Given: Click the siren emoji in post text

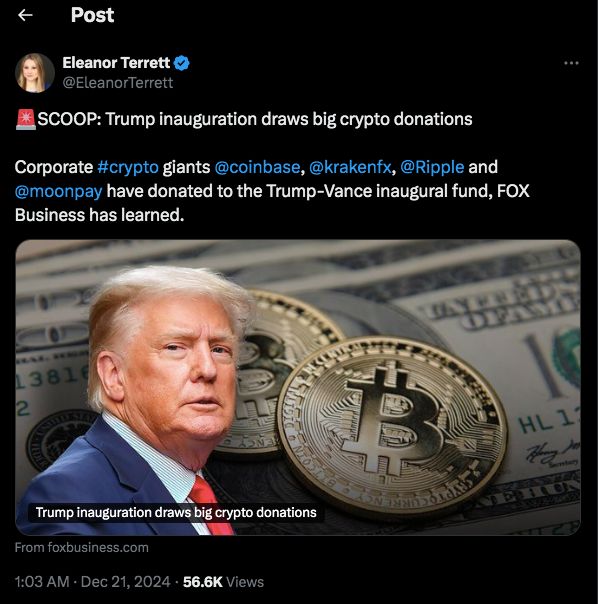Looking at the screenshot, I should [x=25, y=119].
